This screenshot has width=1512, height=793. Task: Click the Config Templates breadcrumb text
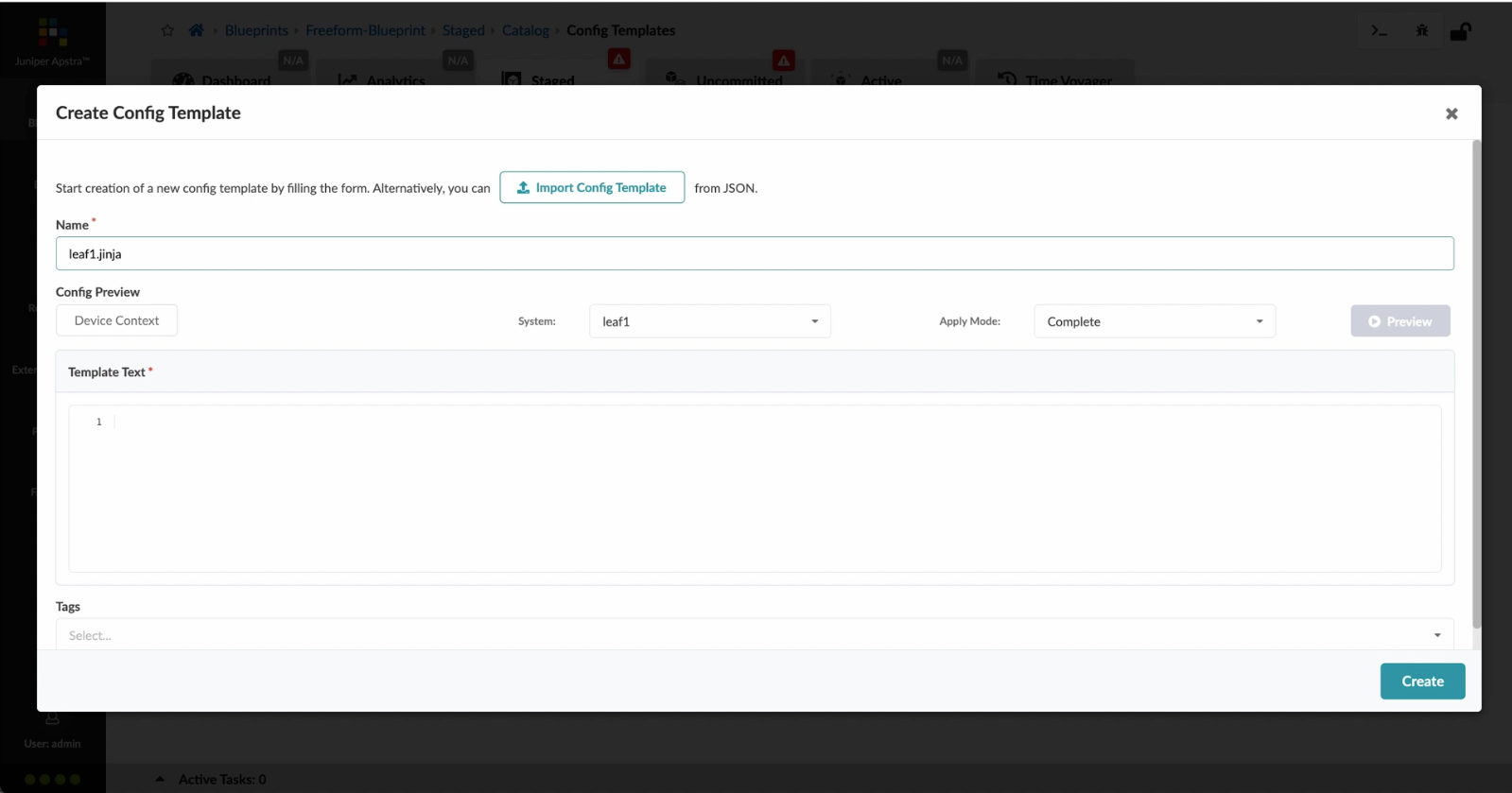[x=620, y=30]
